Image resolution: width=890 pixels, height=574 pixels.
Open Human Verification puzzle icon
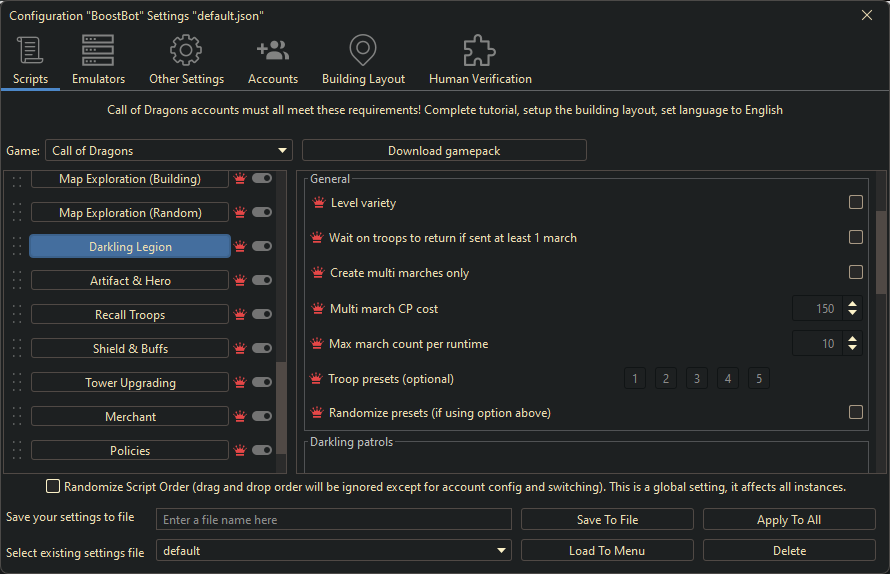[480, 50]
